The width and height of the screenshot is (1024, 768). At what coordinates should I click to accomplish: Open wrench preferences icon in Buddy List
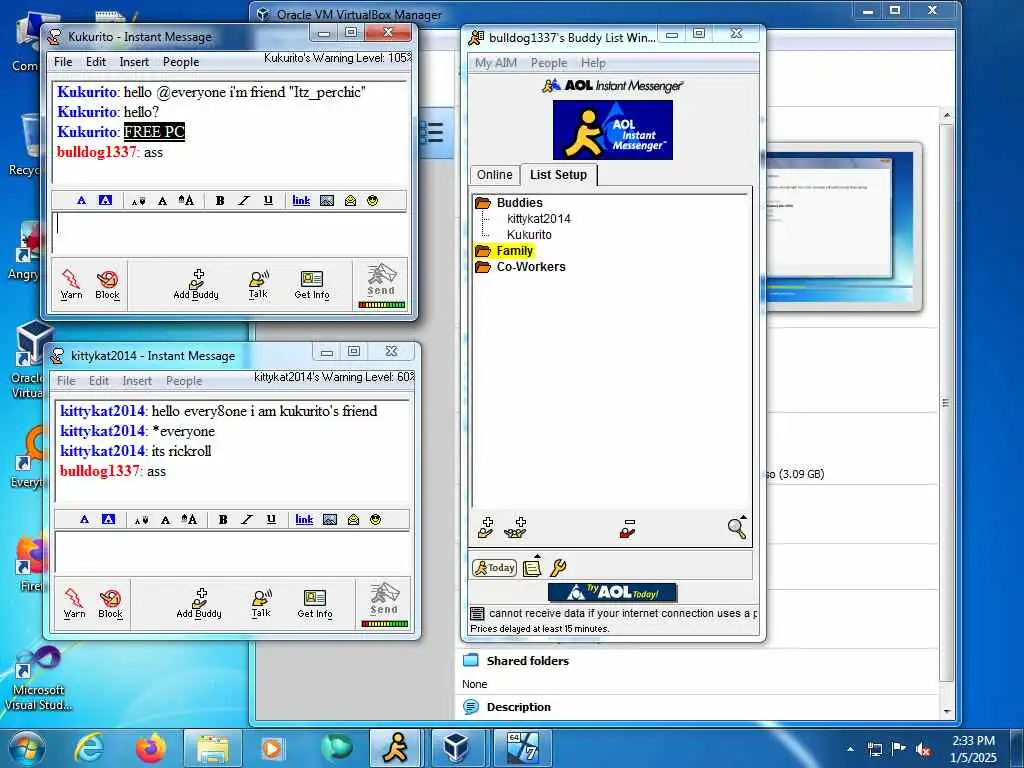click(x=558, y=568)
